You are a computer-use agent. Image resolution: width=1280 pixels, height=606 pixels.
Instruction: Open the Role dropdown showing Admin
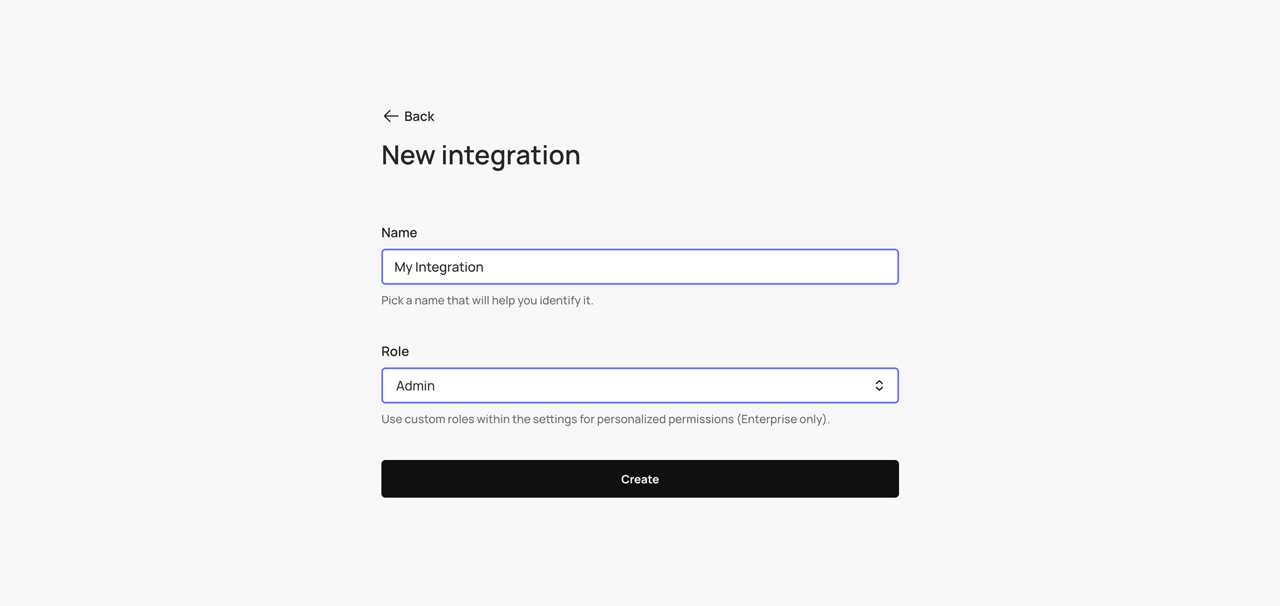click(639, 386)
